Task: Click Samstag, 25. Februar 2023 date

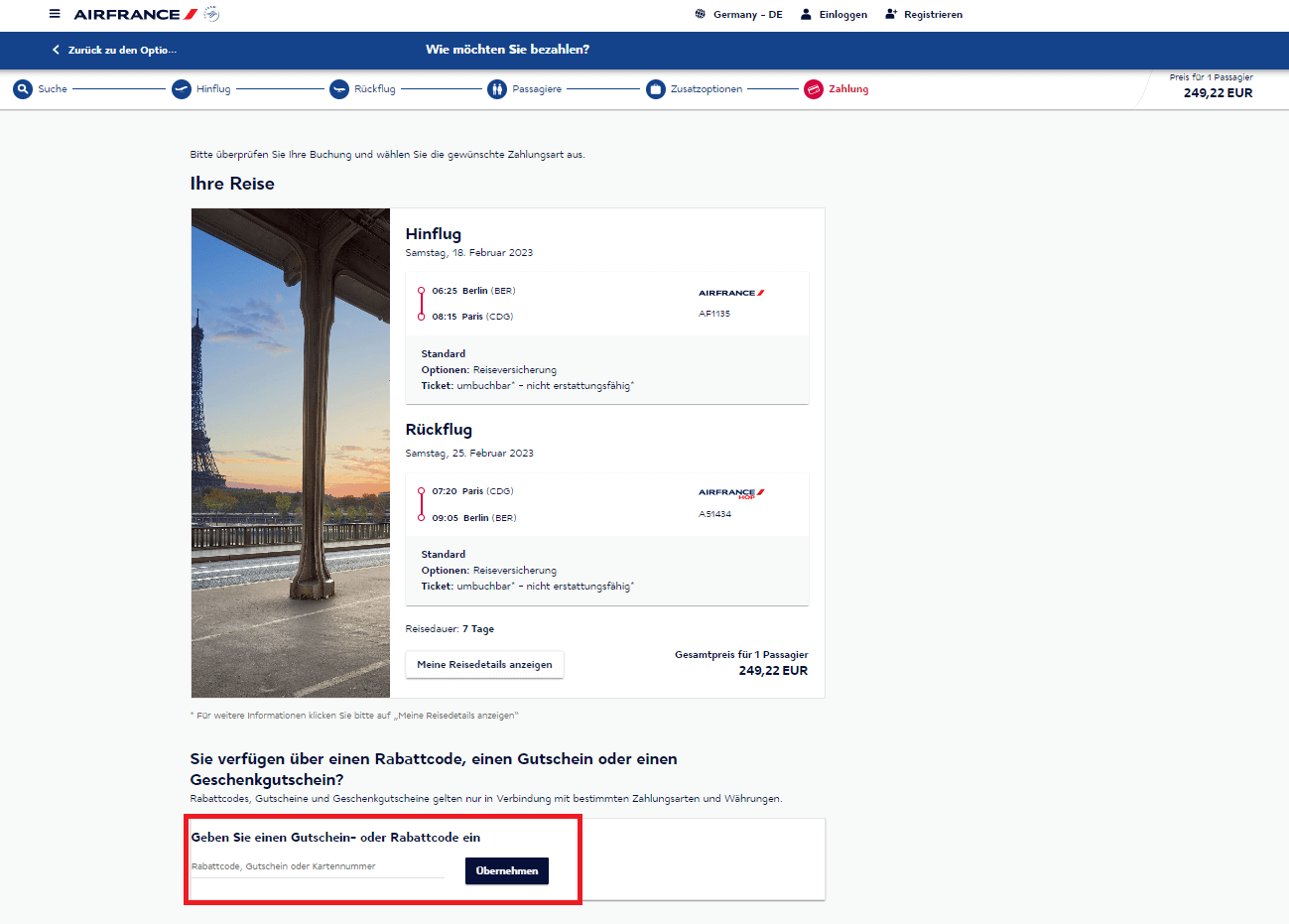Action: pyautogui.click(x=469, y=454)
